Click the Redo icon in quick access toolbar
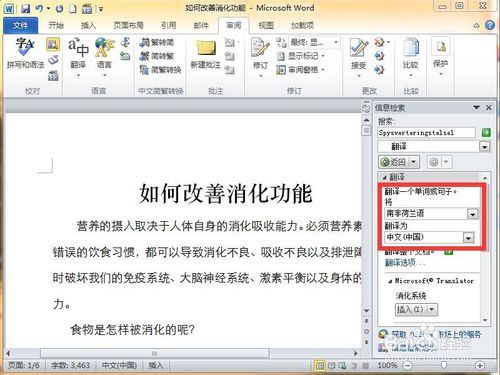500x375 pixels. coord(59,9)
